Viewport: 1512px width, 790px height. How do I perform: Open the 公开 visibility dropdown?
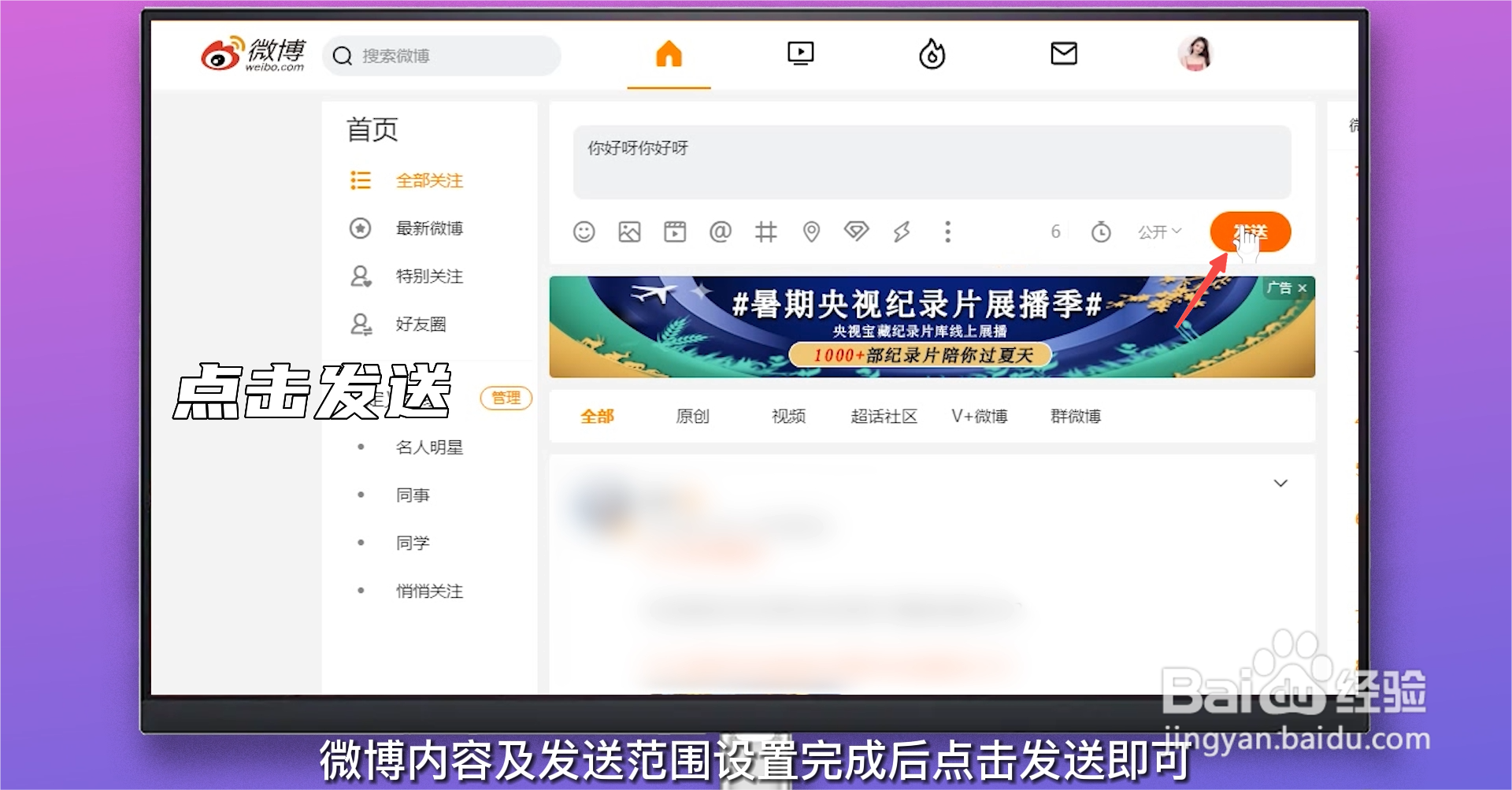click(1158, 231)
